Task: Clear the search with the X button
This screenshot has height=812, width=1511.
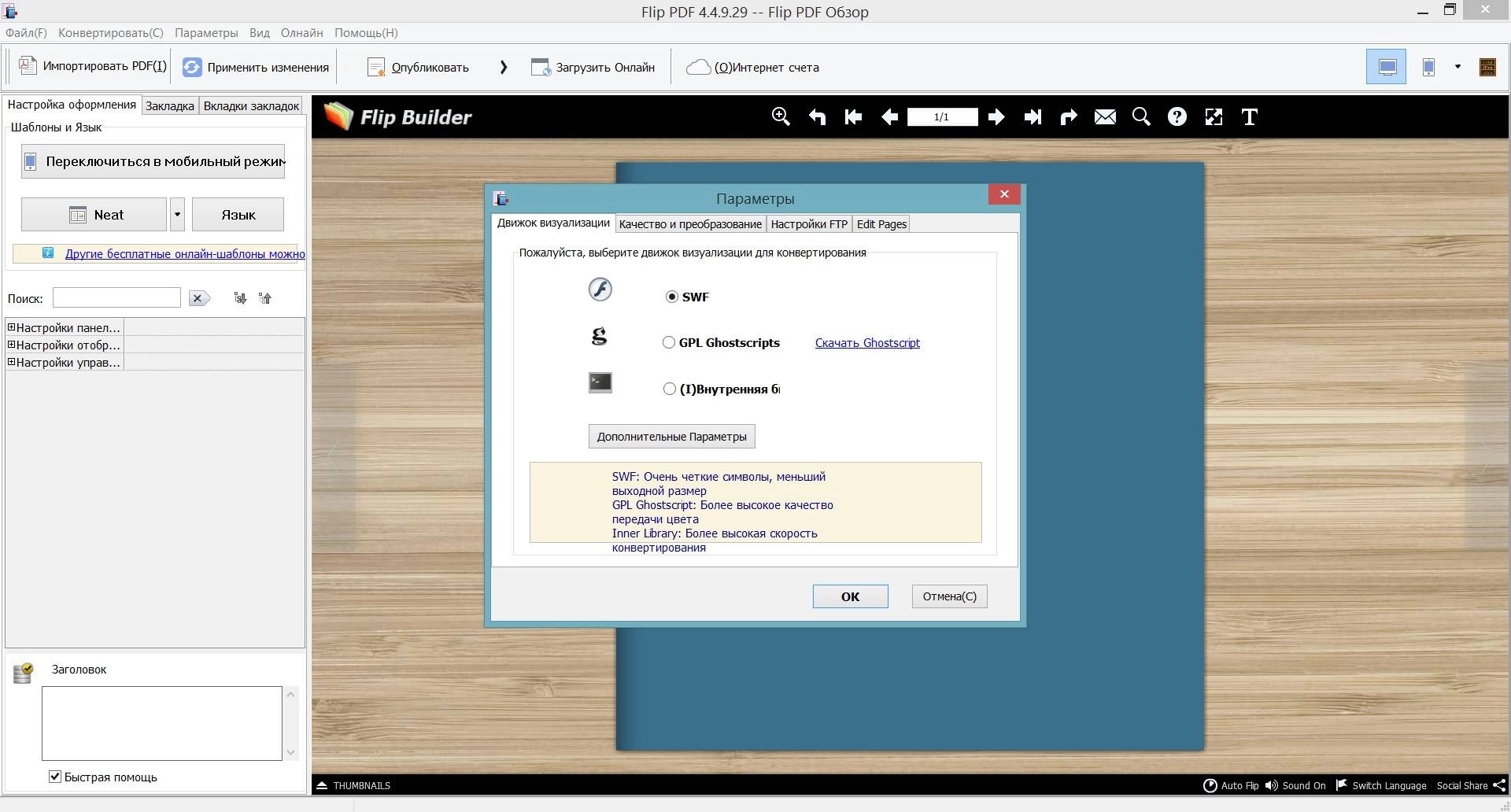Action: (x=199, y=298)
